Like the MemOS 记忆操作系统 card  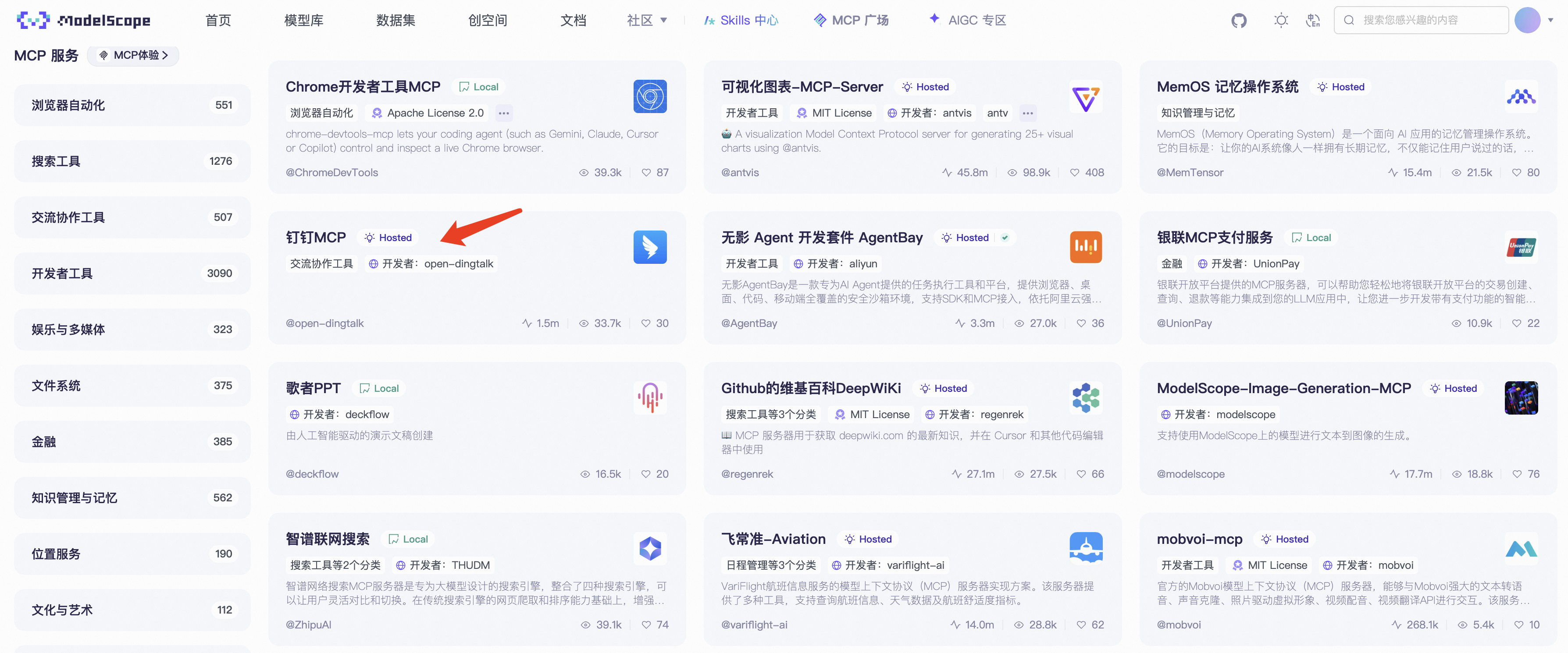(x=1516, y=173)
